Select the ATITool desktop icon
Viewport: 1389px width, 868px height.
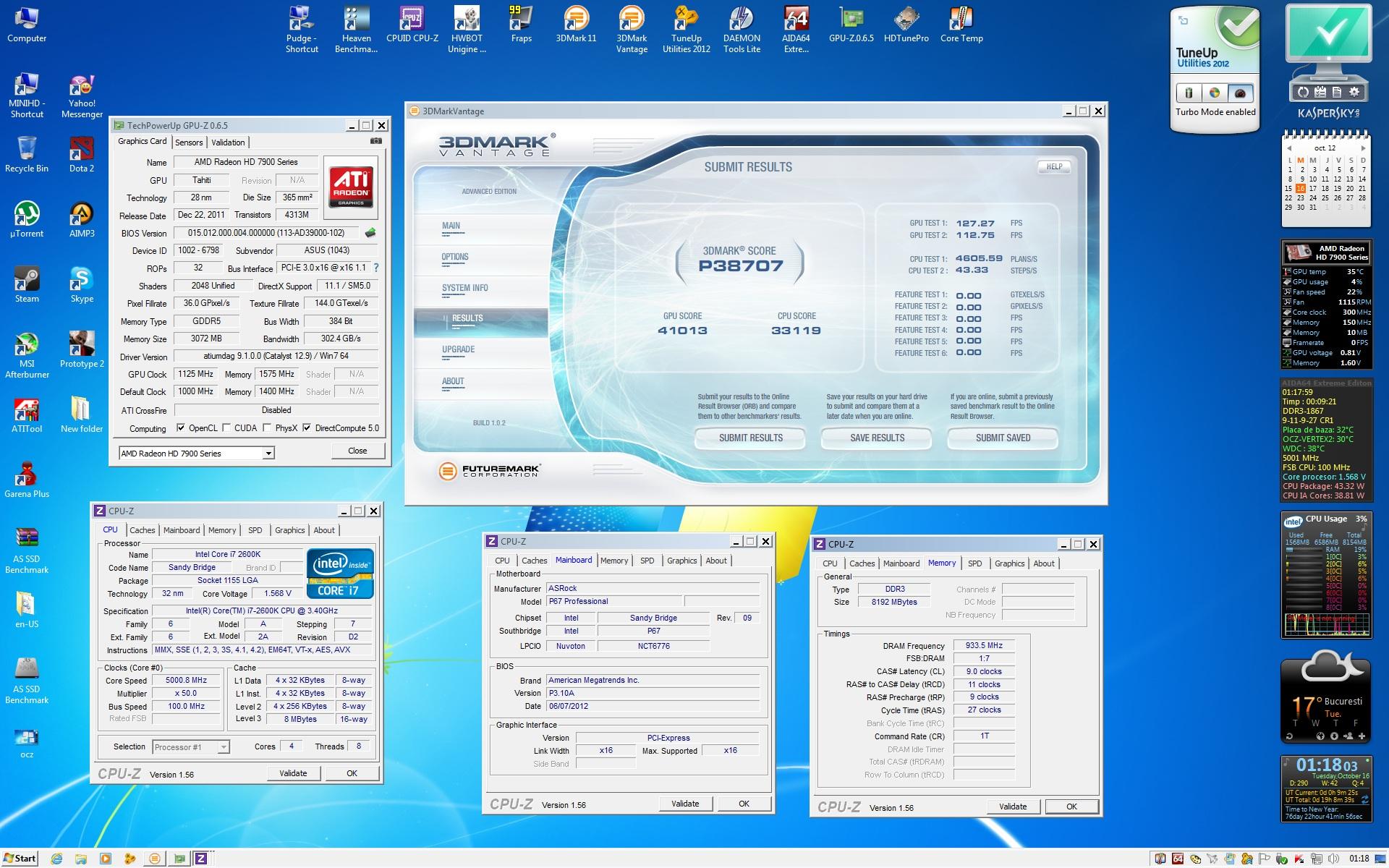27,414
